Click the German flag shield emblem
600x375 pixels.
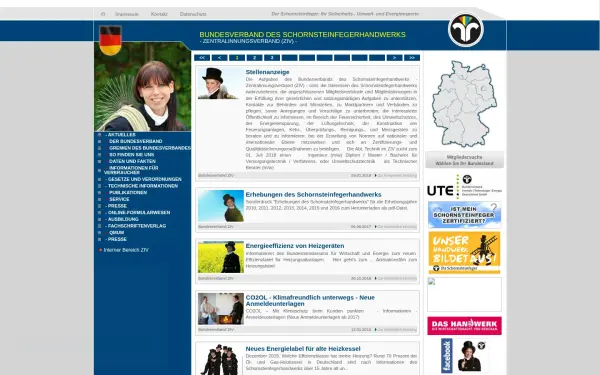tap(111, 40)
